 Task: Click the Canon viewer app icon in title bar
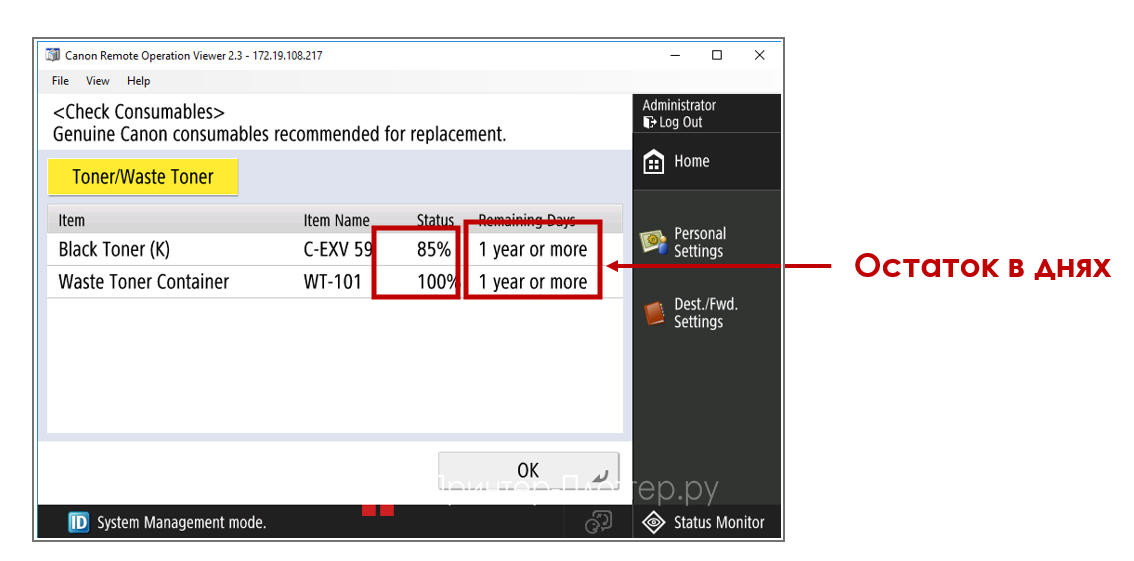53,56
